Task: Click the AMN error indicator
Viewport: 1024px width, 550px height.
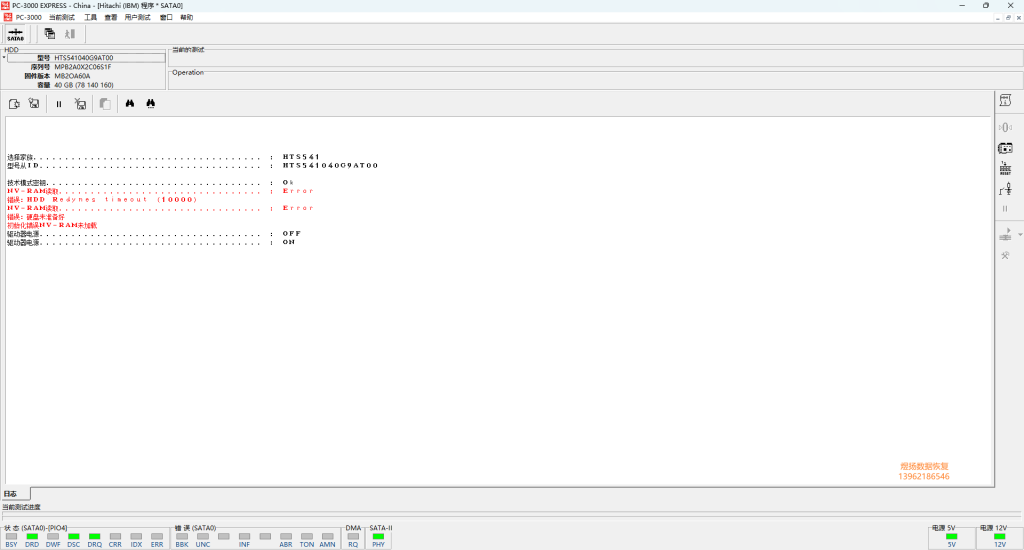Action: pyautogui.click(x=328, y=540)
